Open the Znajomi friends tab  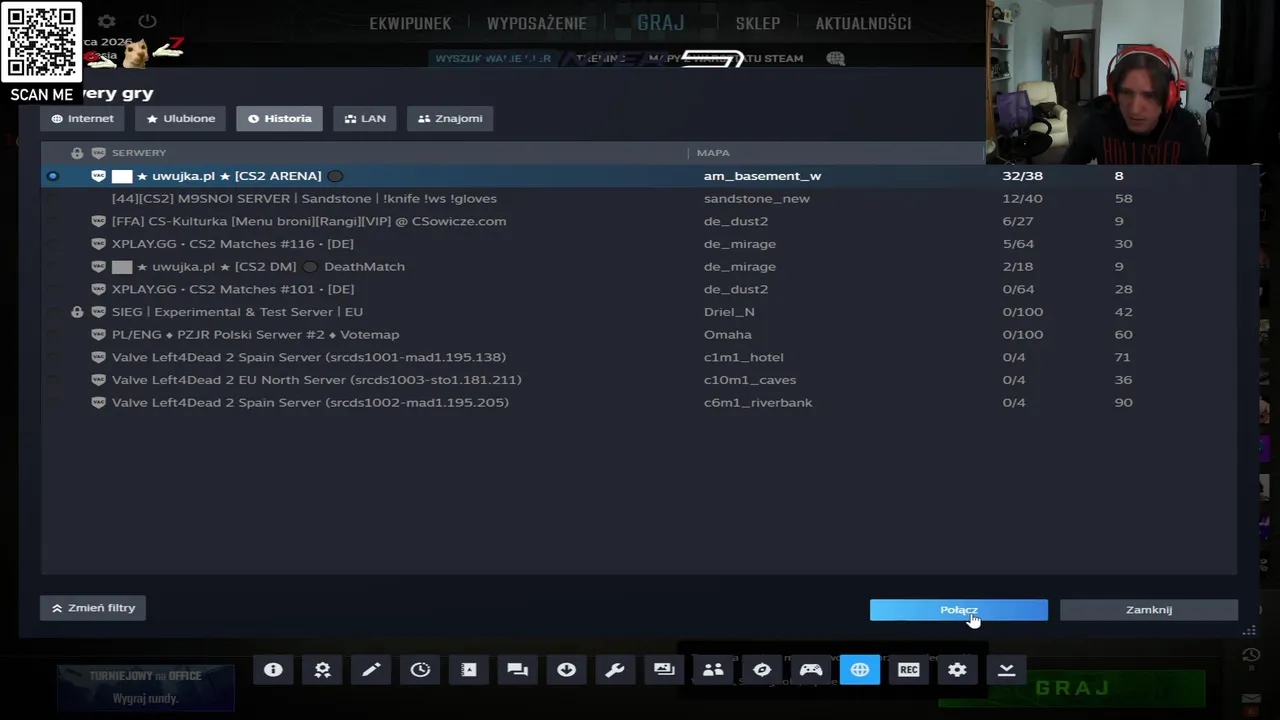tap(450, 118)
